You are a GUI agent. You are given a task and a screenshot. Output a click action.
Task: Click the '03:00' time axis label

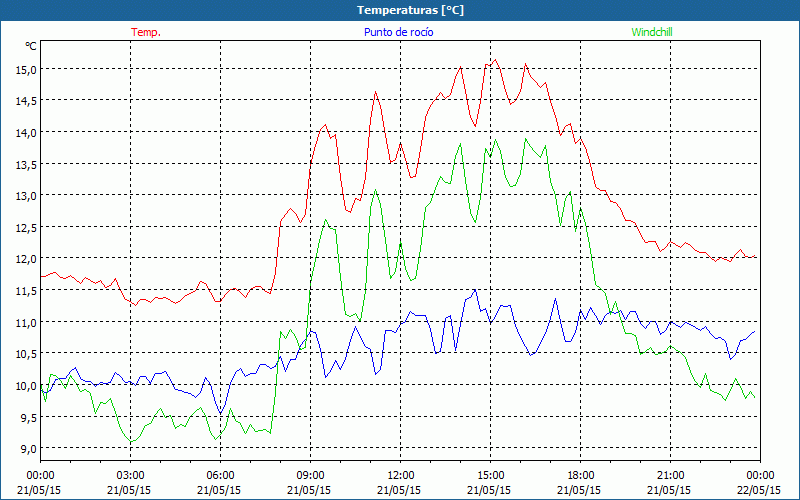130,476
